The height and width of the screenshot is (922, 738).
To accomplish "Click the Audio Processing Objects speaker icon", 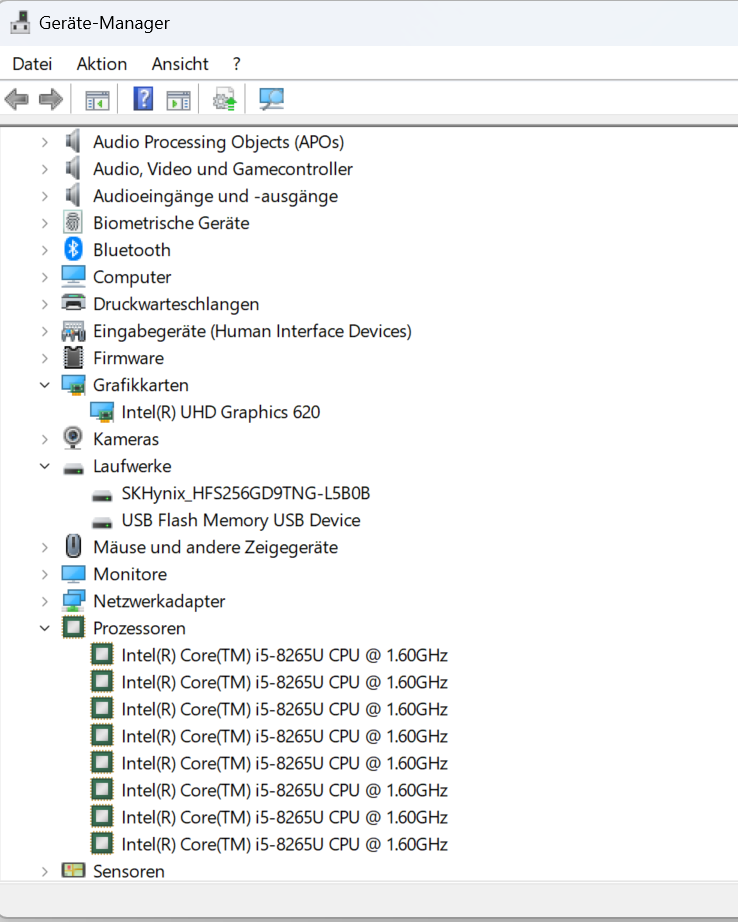I will [x=73, y=142].
